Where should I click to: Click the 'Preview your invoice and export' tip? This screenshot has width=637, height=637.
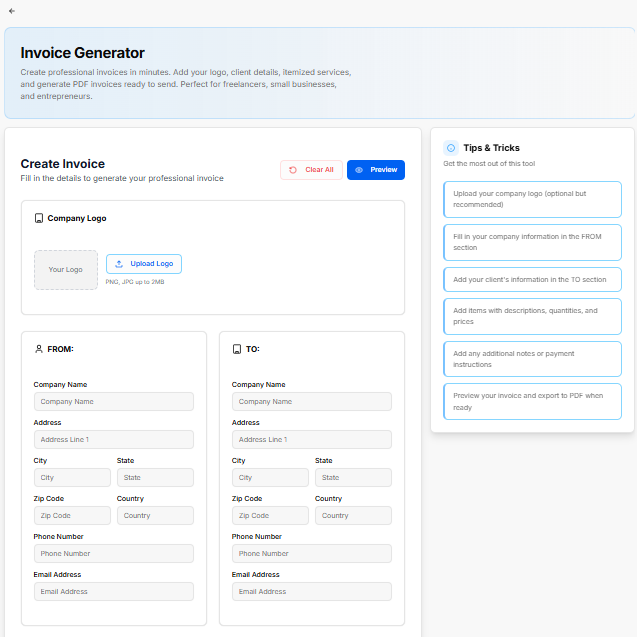532,401
